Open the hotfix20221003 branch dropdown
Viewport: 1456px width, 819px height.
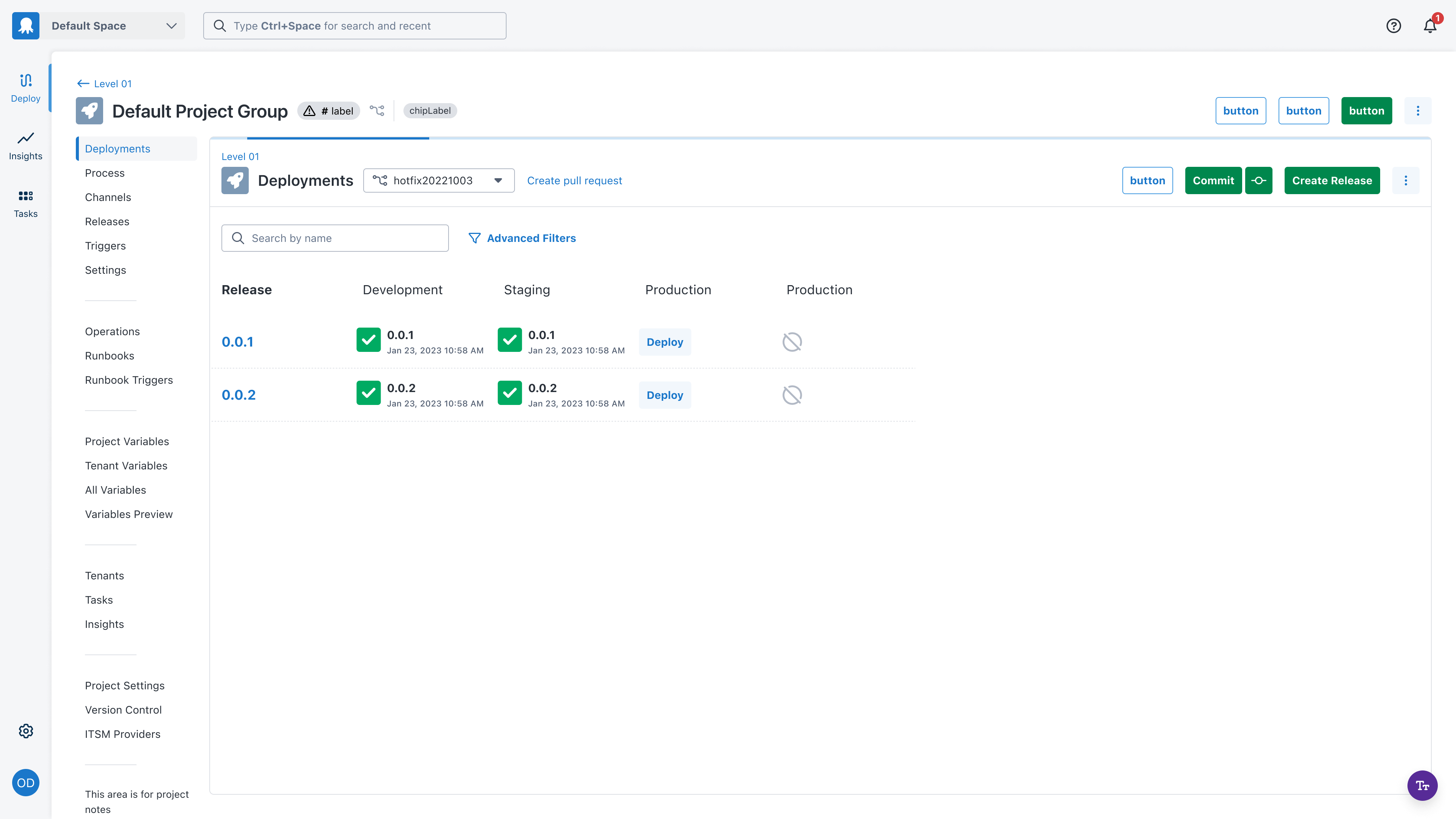pos(439,180)
